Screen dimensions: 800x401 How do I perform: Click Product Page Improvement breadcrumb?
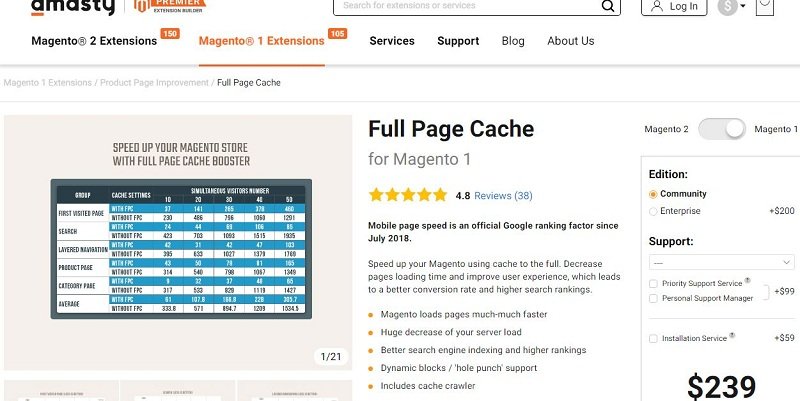tap(154, 83)
